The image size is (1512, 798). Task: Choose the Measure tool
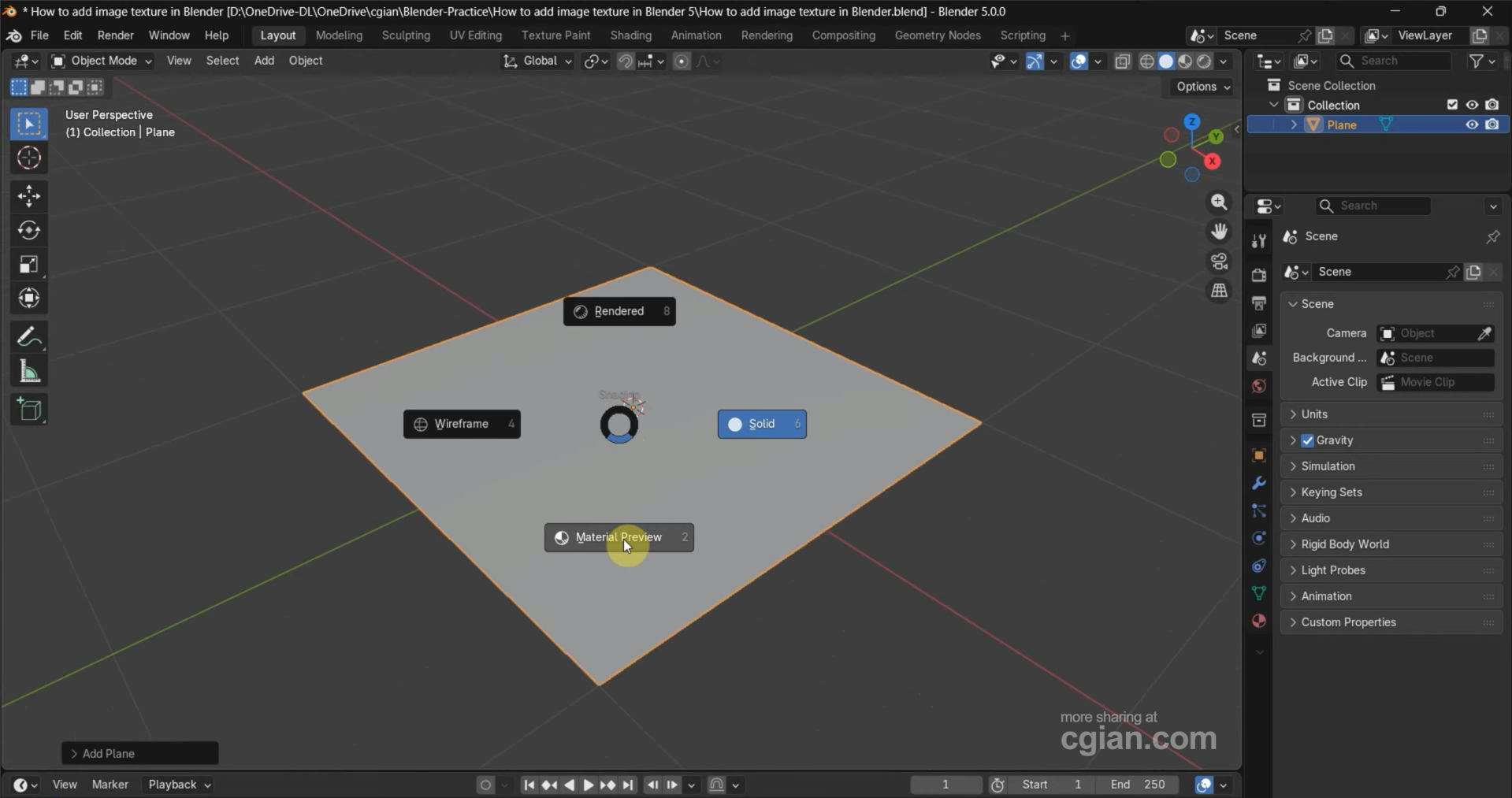(x=29, y=371)
